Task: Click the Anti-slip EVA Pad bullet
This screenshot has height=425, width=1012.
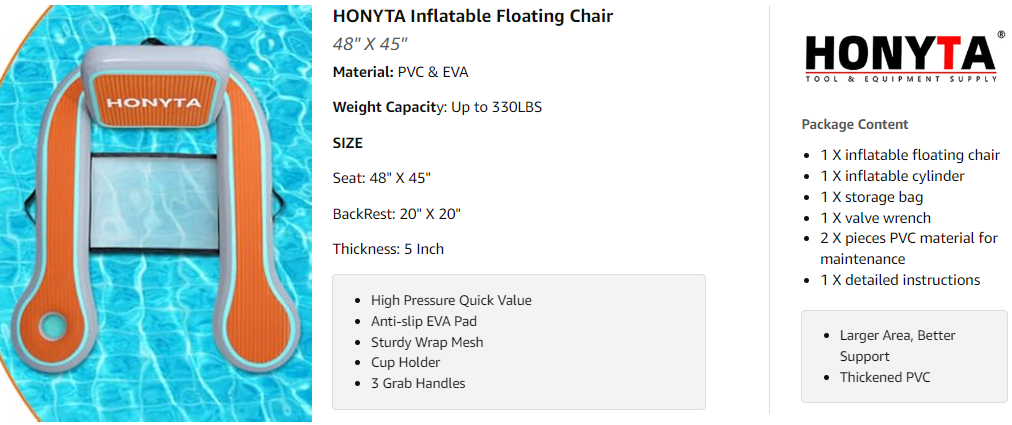Action: (x=424, y=321)
